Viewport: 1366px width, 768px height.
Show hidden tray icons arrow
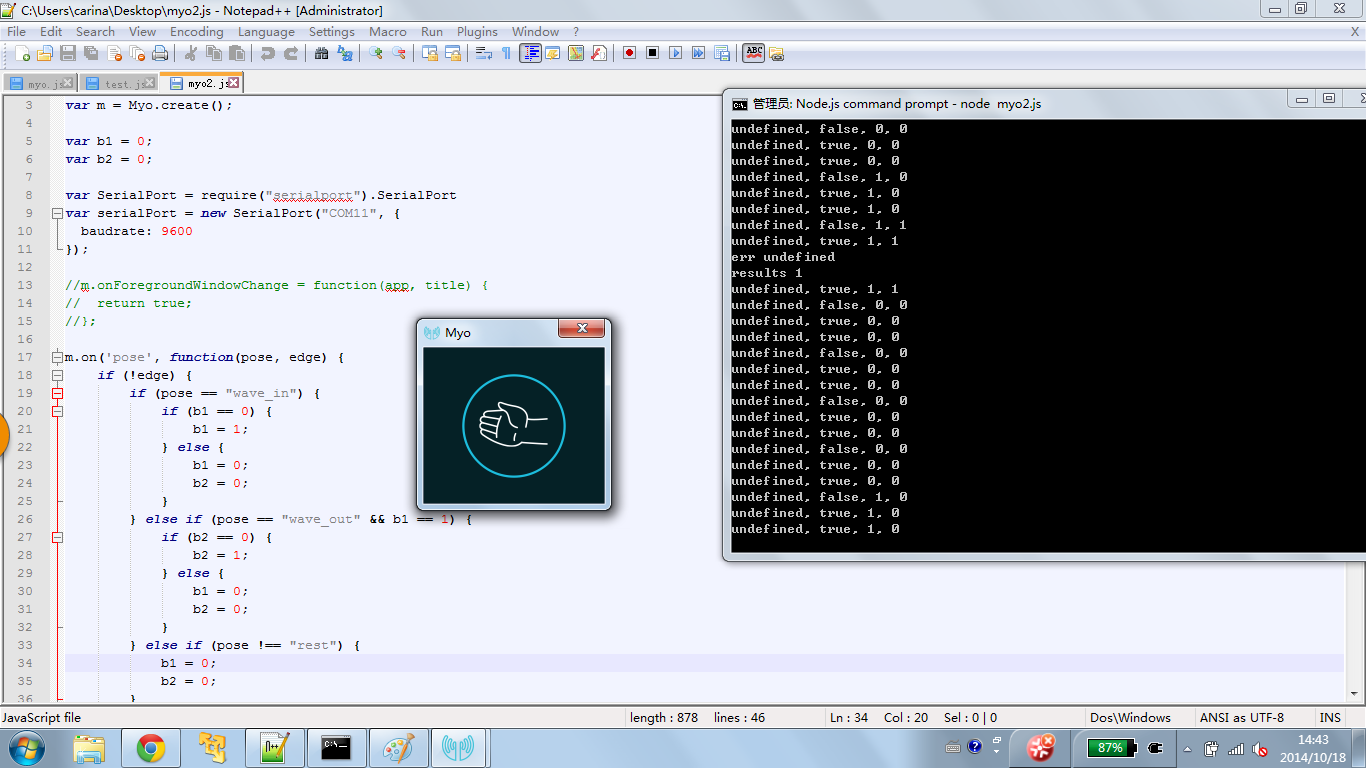click(x=1186, y=748)
